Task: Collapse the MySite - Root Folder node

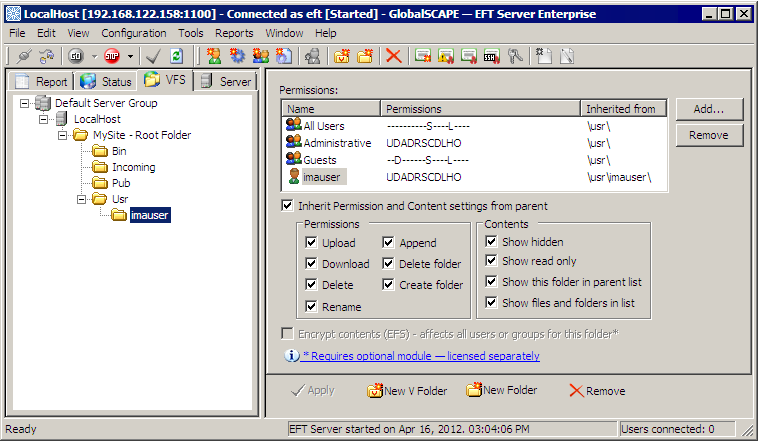Action: coord(62,135)
